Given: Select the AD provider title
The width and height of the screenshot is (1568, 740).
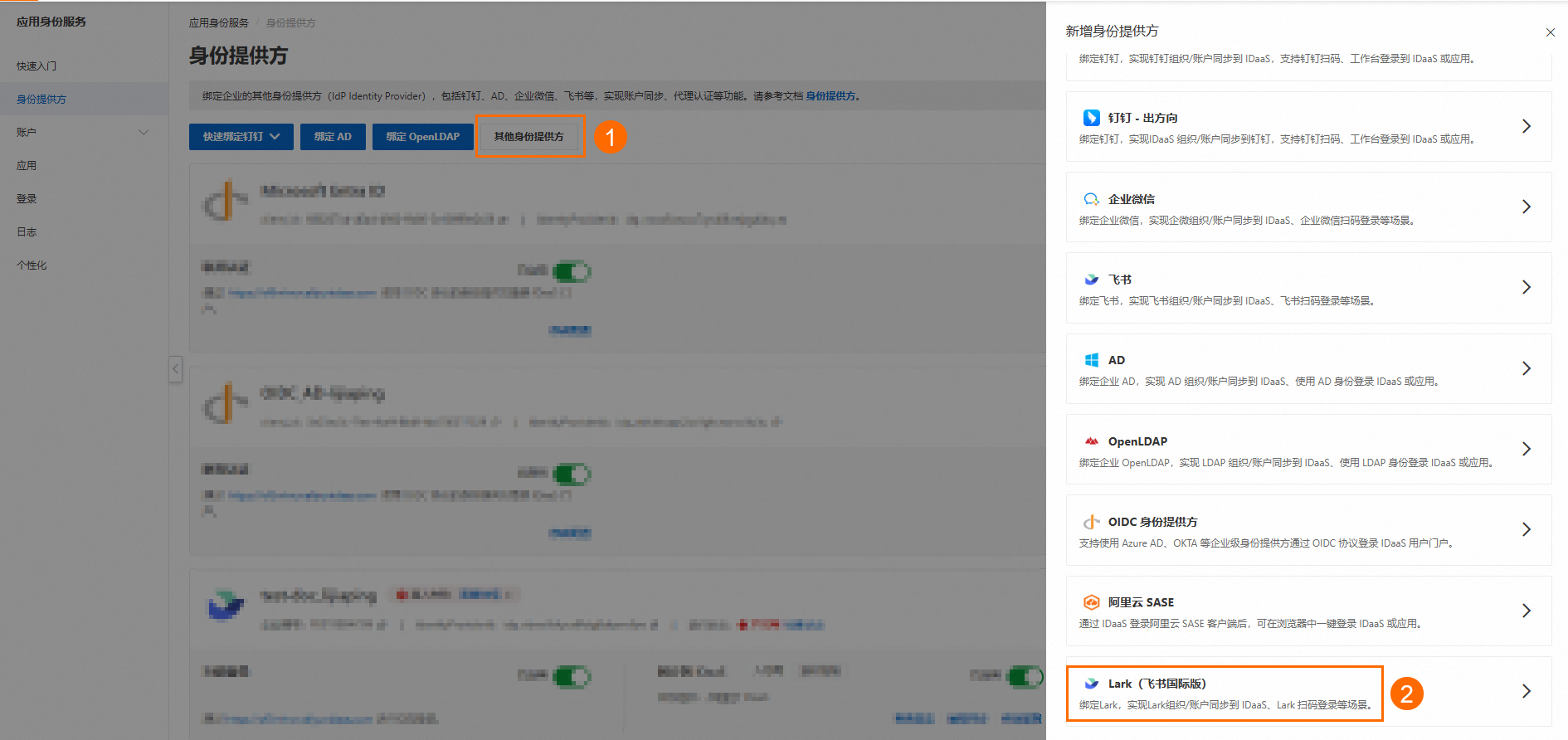Looking at the screenshot, I should coord(1117,360).
